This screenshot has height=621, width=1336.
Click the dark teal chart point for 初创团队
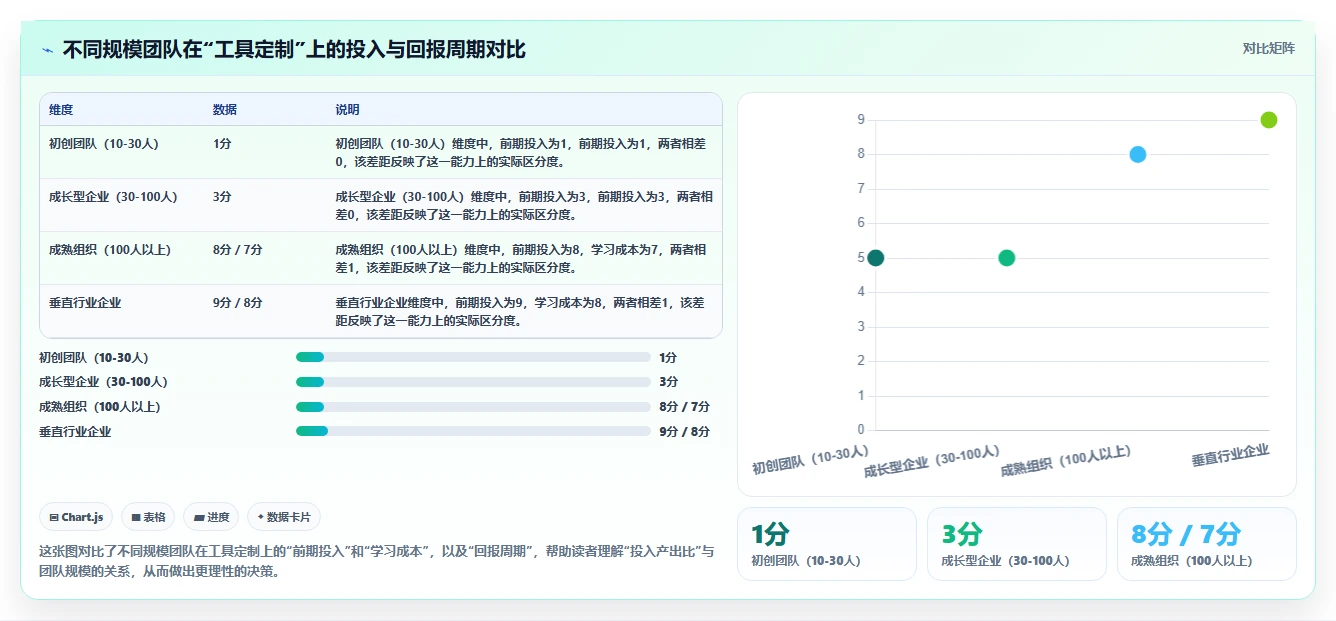876,258
